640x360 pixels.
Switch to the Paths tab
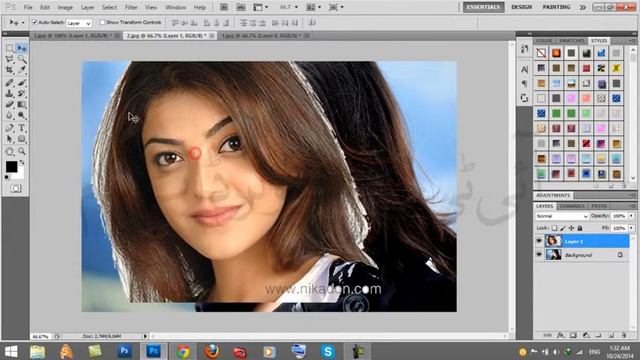[x=599, y=206]
